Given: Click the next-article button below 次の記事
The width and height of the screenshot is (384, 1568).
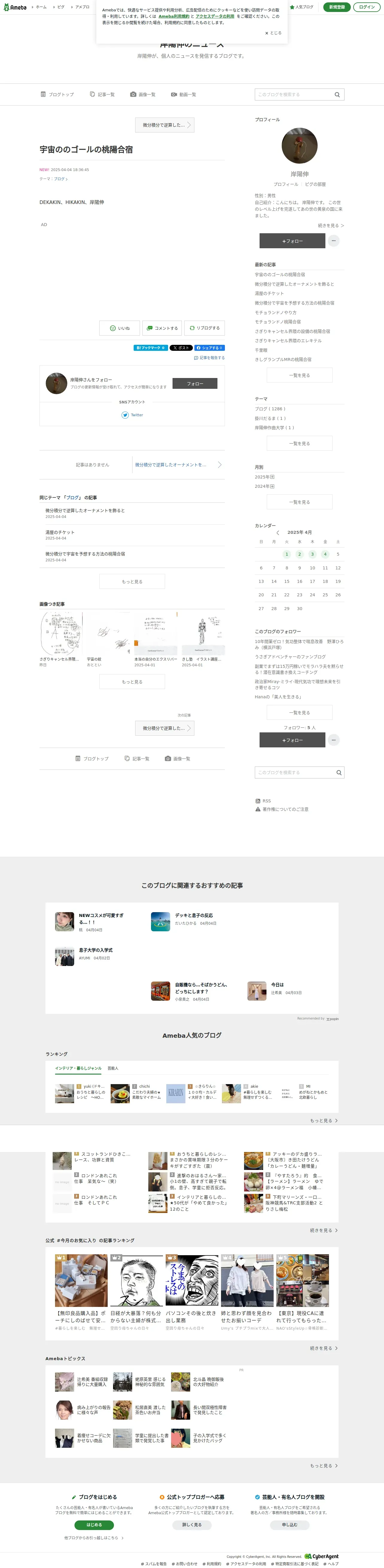Looking at the screenshot, I should 165,728.
